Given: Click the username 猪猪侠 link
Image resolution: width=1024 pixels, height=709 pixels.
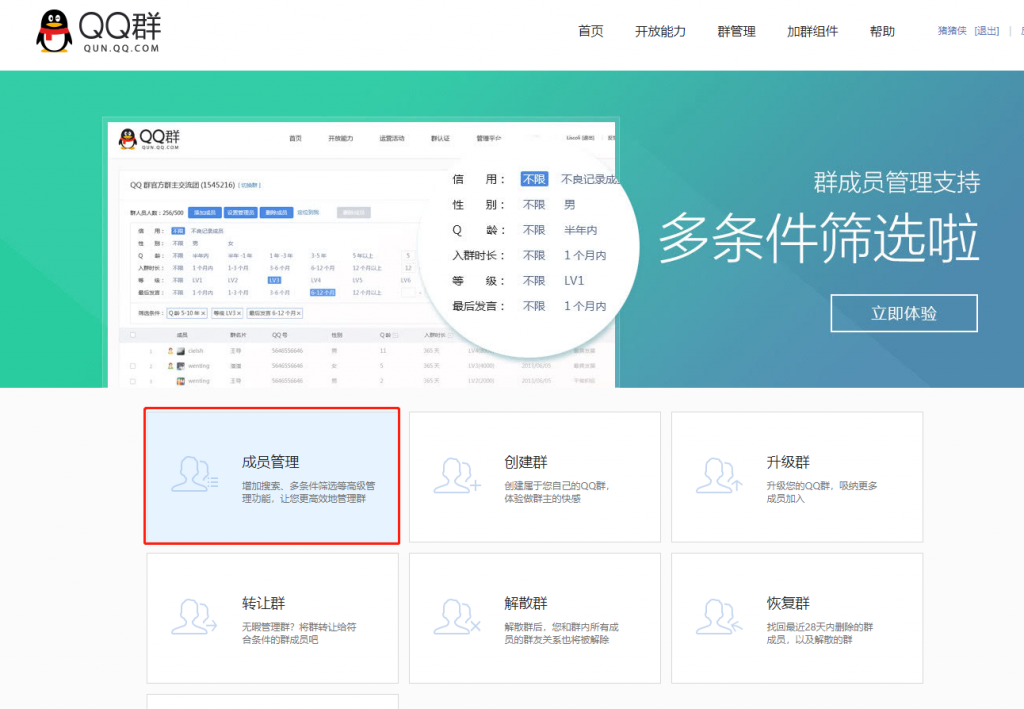Looking at the screenshot, I should 952,31.
